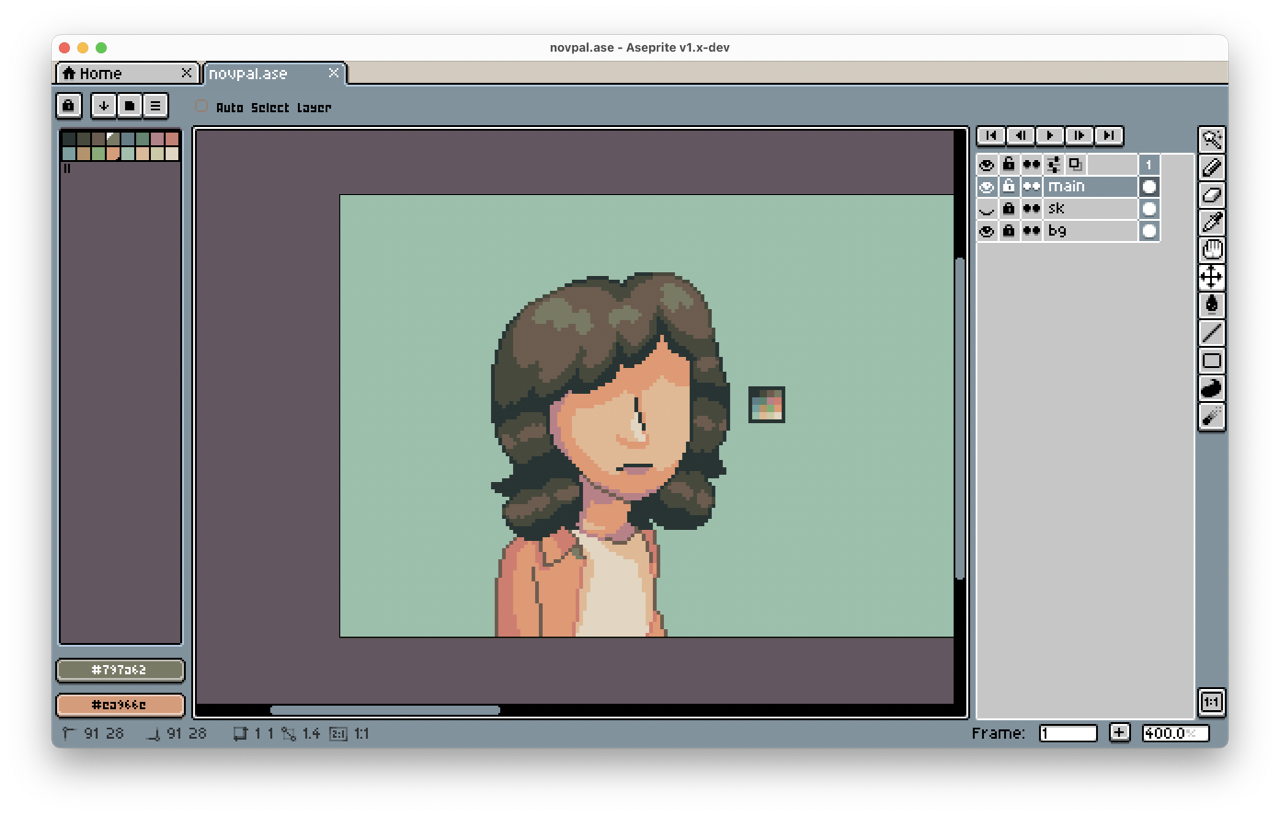Click the sort palette down-arrow button
This screenshot has width=1280, height=816.
(103, 105)
